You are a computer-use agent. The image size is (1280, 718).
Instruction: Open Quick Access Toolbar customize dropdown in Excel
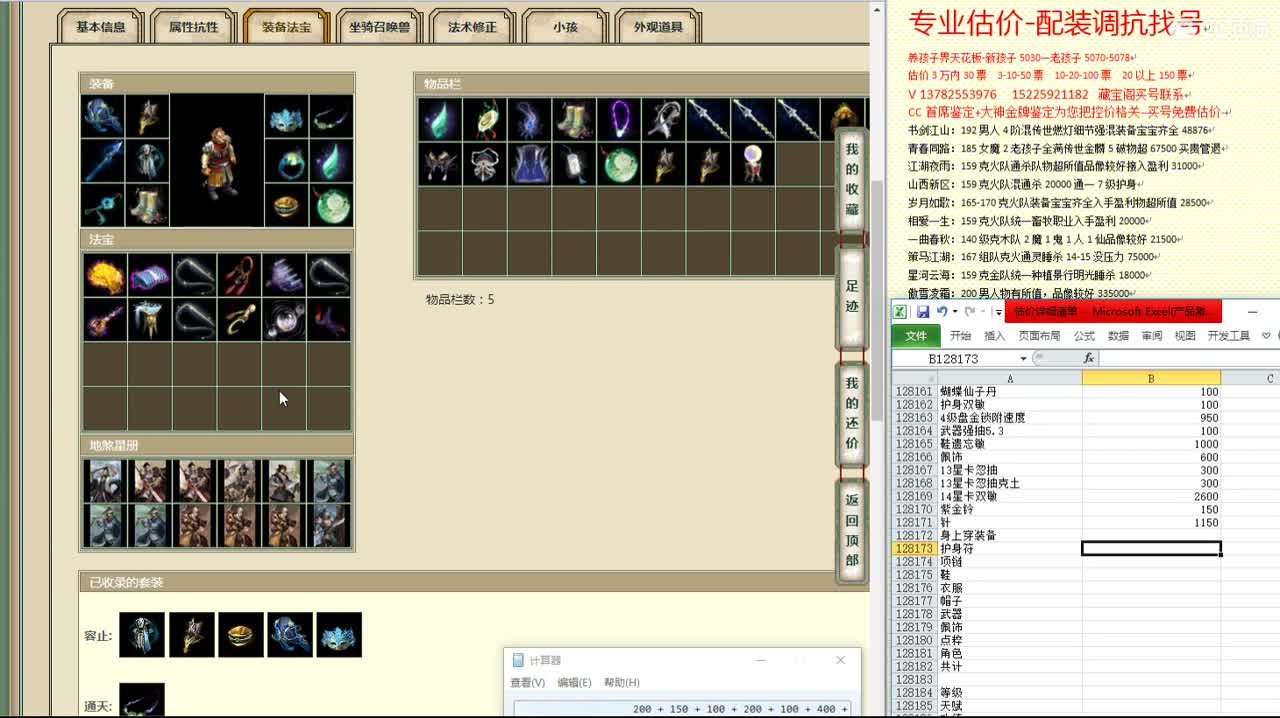pyautogui.click(x=998, y=312)
